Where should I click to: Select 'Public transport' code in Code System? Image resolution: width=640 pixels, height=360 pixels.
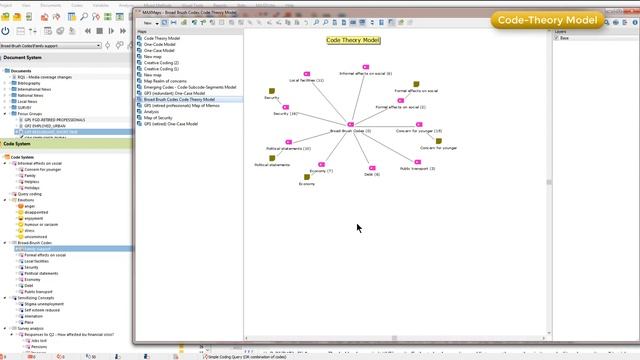38,291
